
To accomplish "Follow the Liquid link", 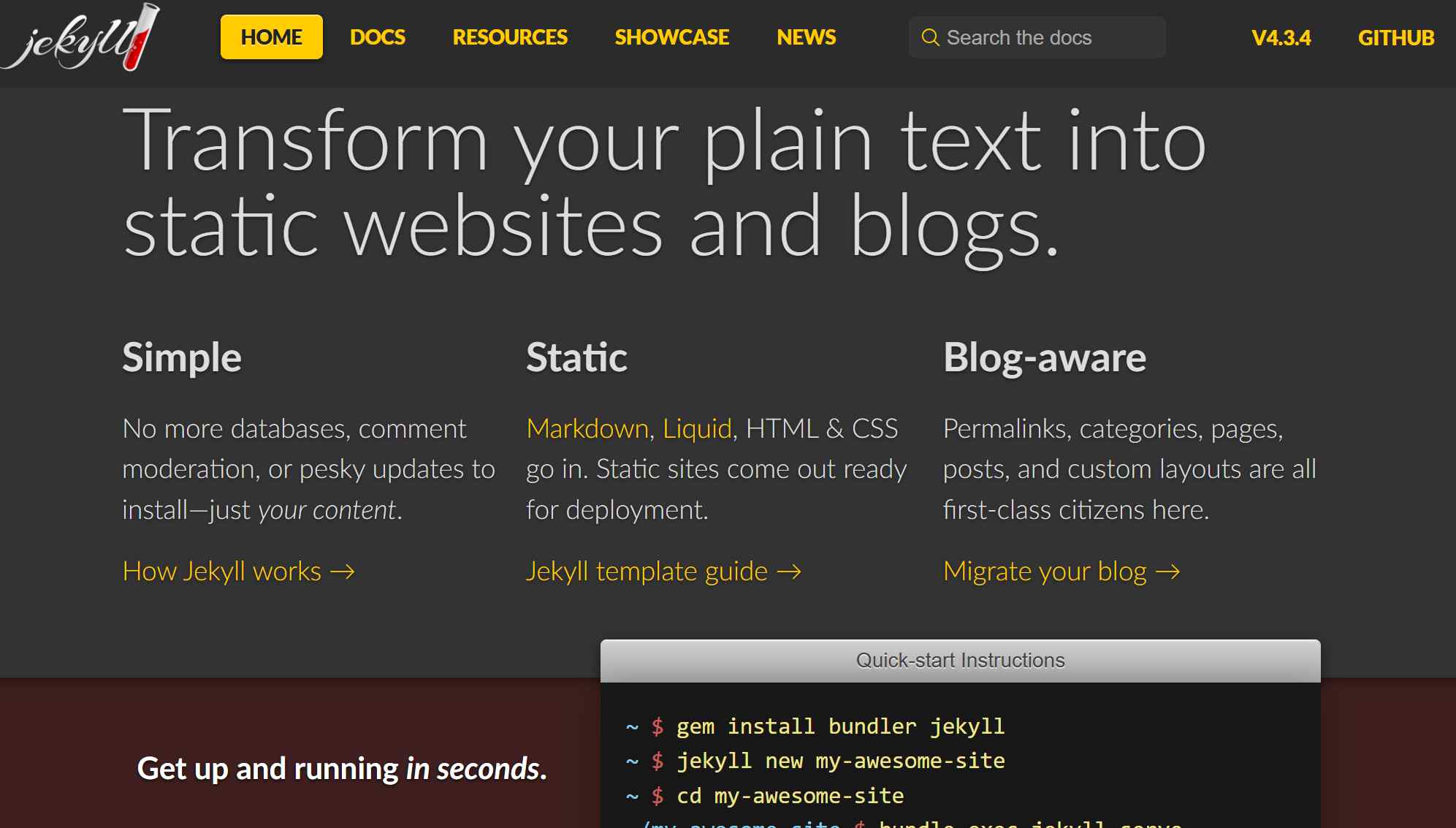I will [x=697, y=429].
